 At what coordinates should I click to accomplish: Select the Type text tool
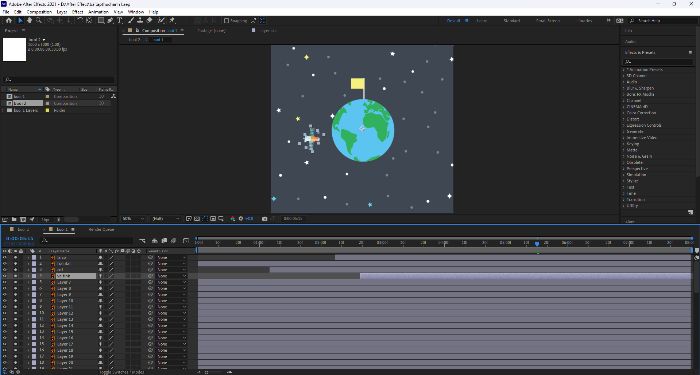coord(120,21)
